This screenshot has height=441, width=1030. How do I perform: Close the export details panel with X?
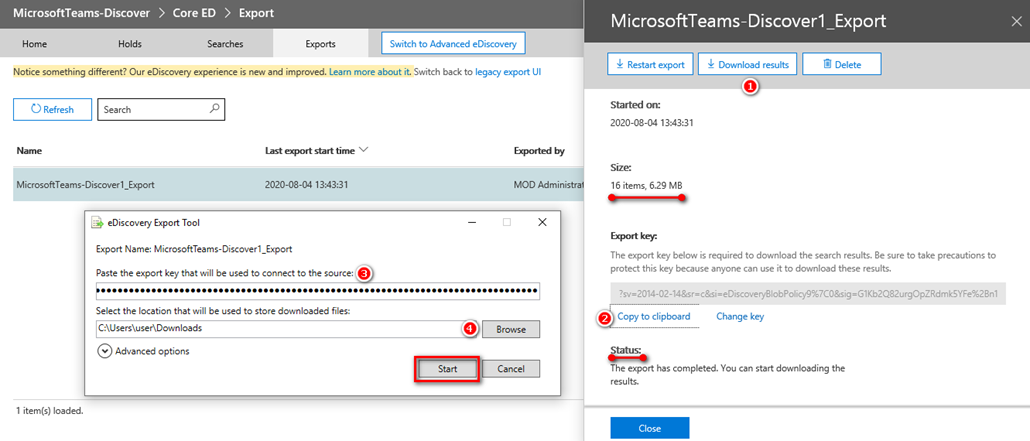coord(1016,21)
